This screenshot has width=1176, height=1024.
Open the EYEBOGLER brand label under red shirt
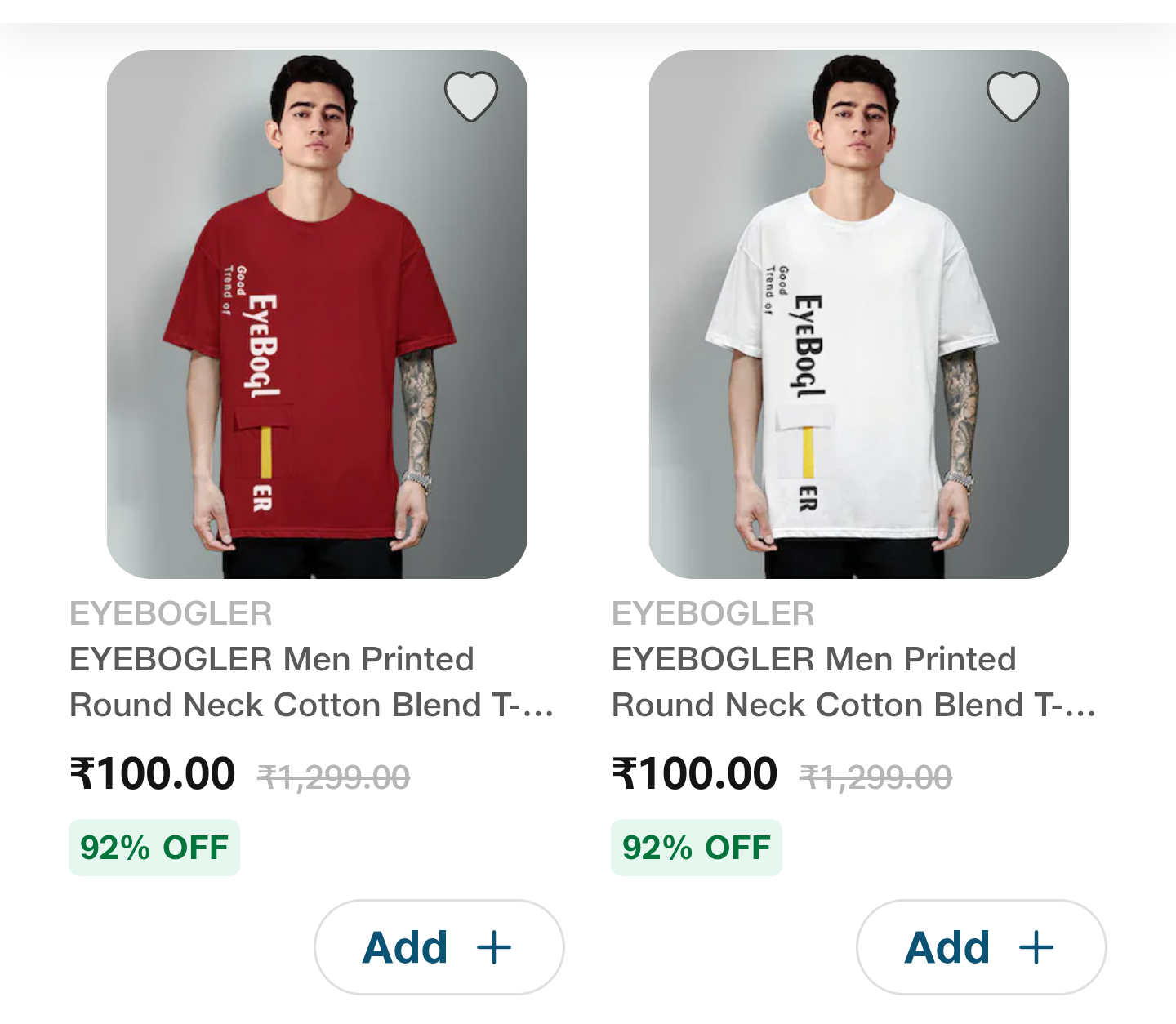[171, 613]
